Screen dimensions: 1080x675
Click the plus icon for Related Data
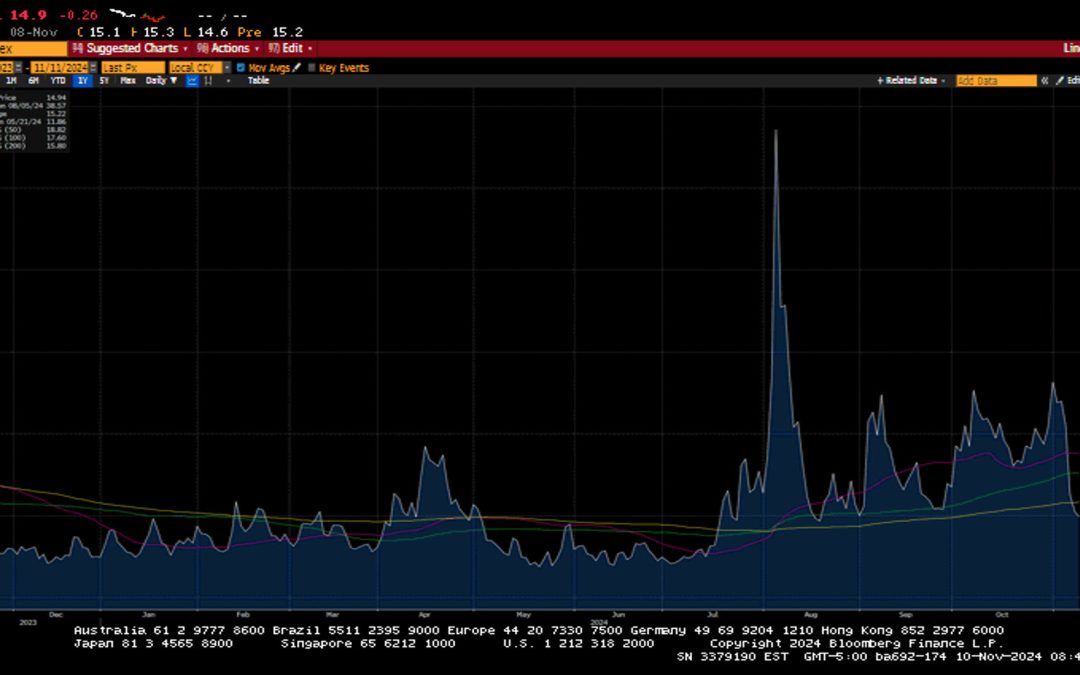point(880,80)
